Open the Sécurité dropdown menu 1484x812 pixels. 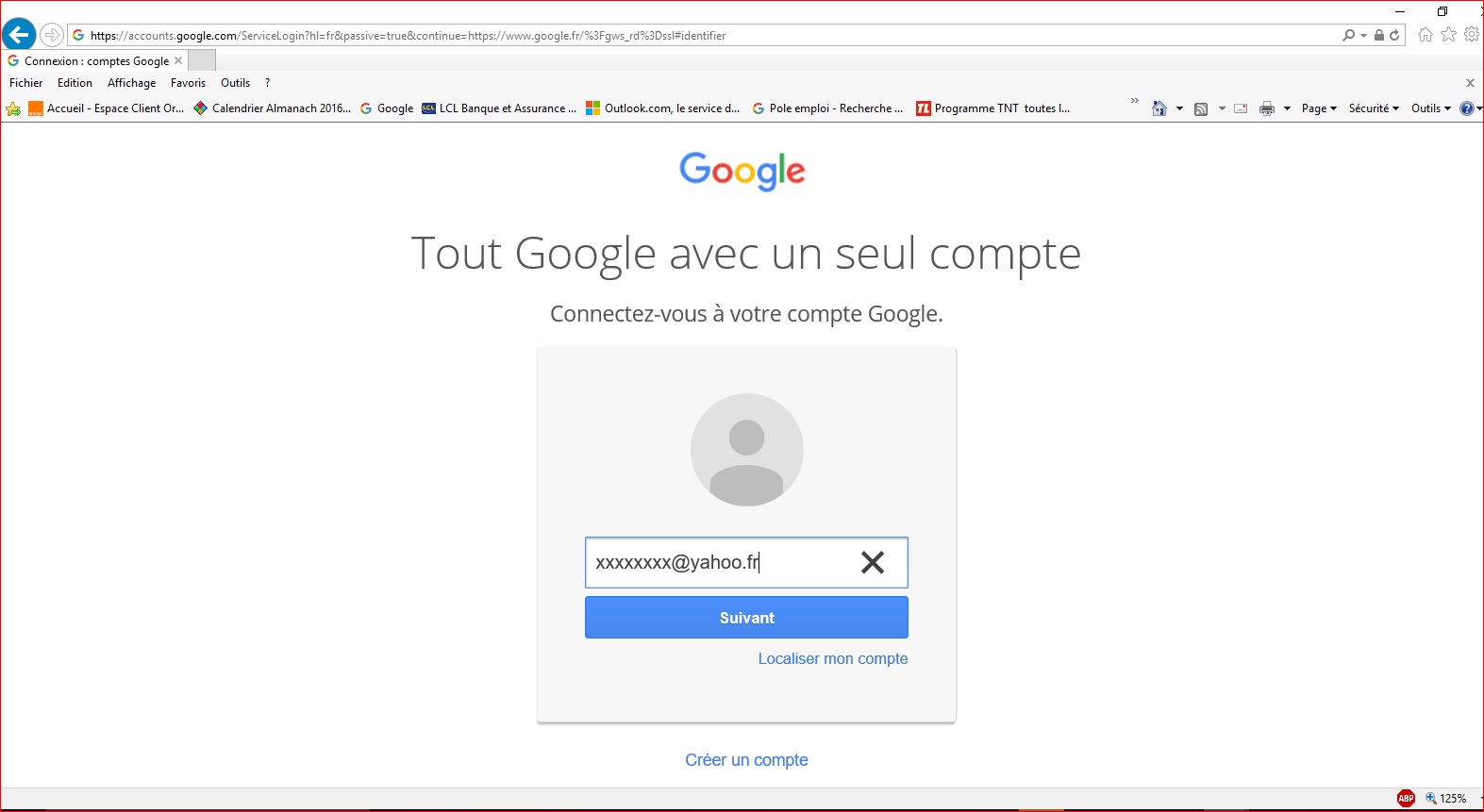(1374, 108)
